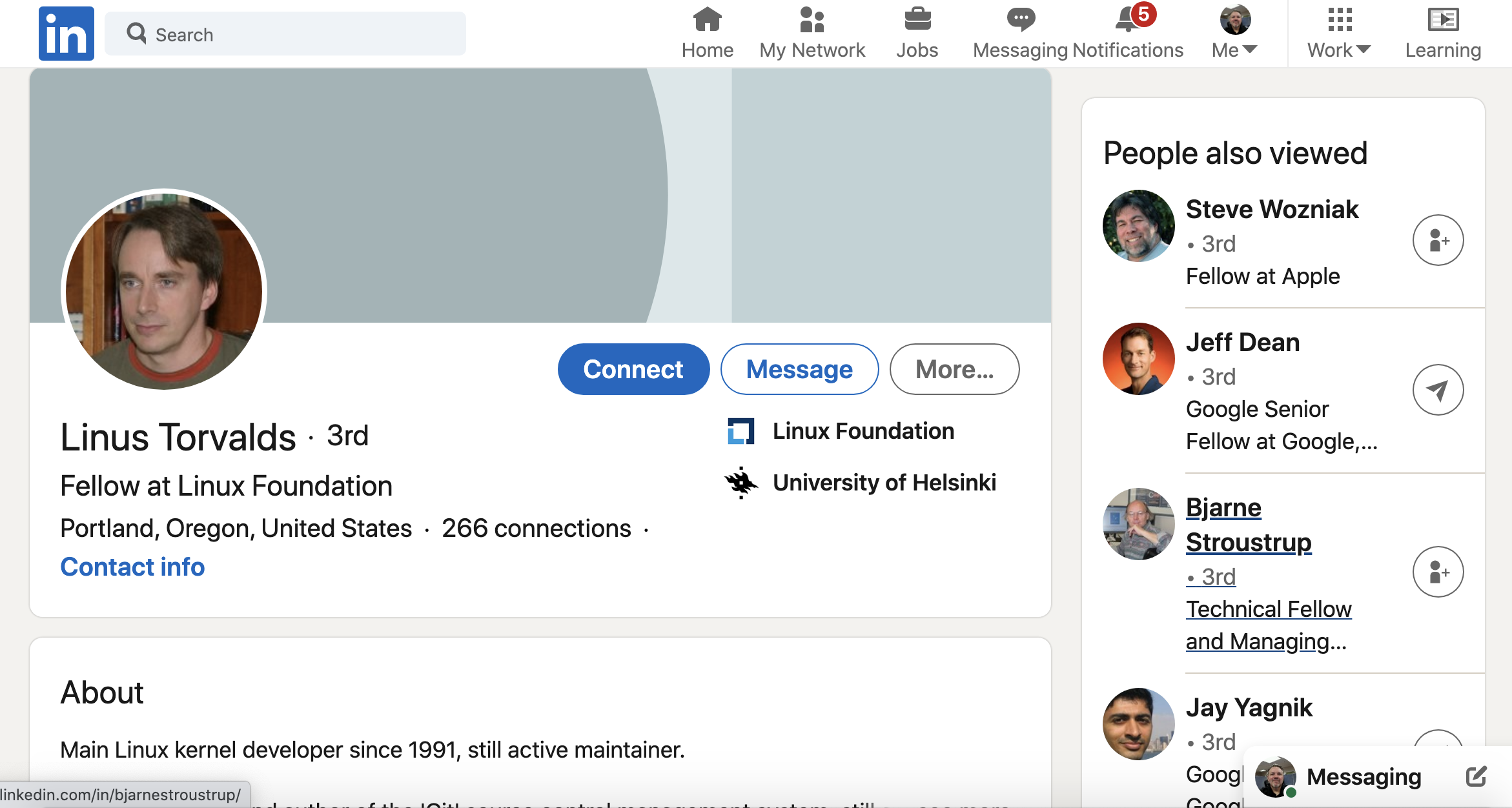View the 266 connections text
1512x808 pixels.
[536, 529]
